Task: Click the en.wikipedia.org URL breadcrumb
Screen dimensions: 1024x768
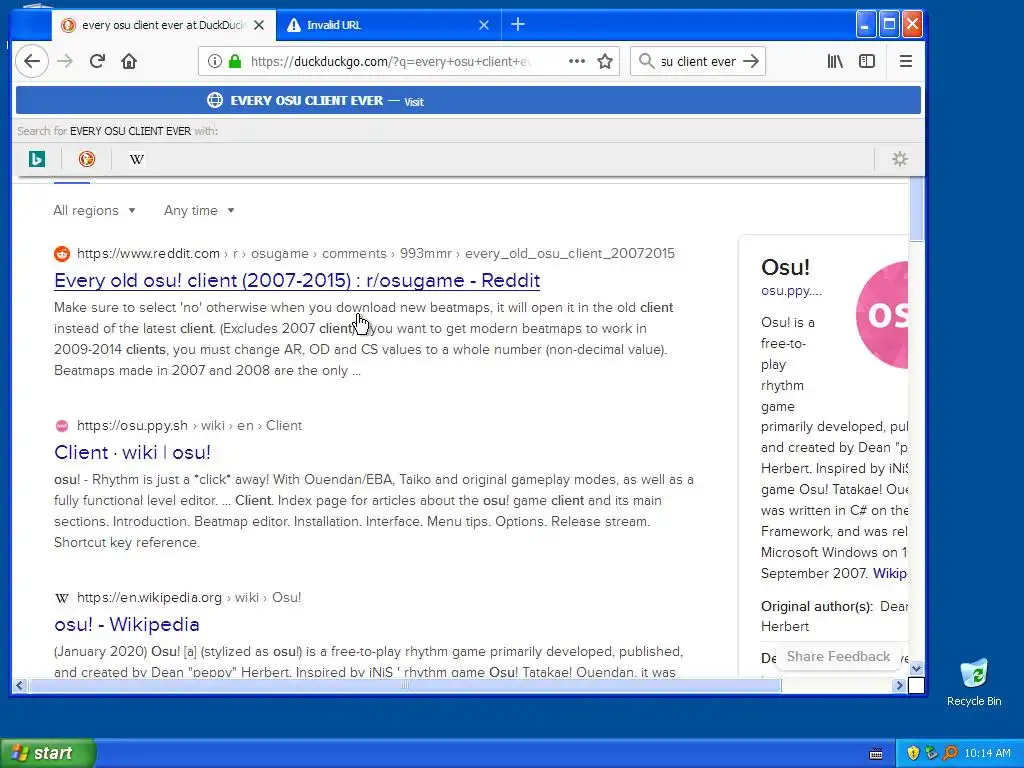Action: click(x=189, y=598)
